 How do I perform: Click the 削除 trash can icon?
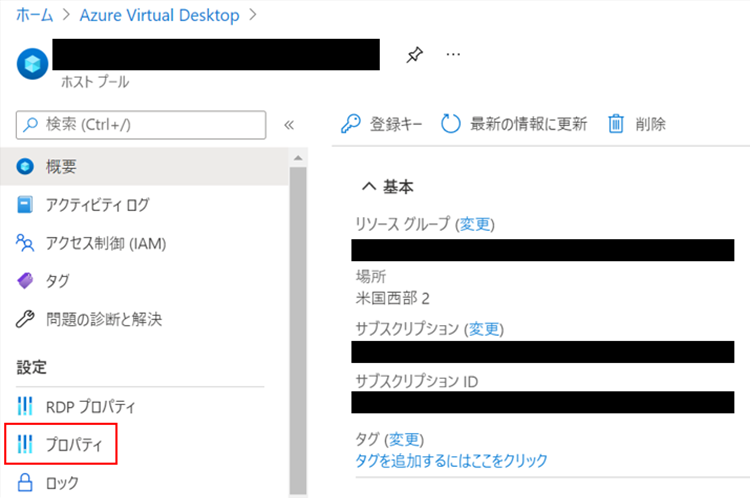click(617, 124)
